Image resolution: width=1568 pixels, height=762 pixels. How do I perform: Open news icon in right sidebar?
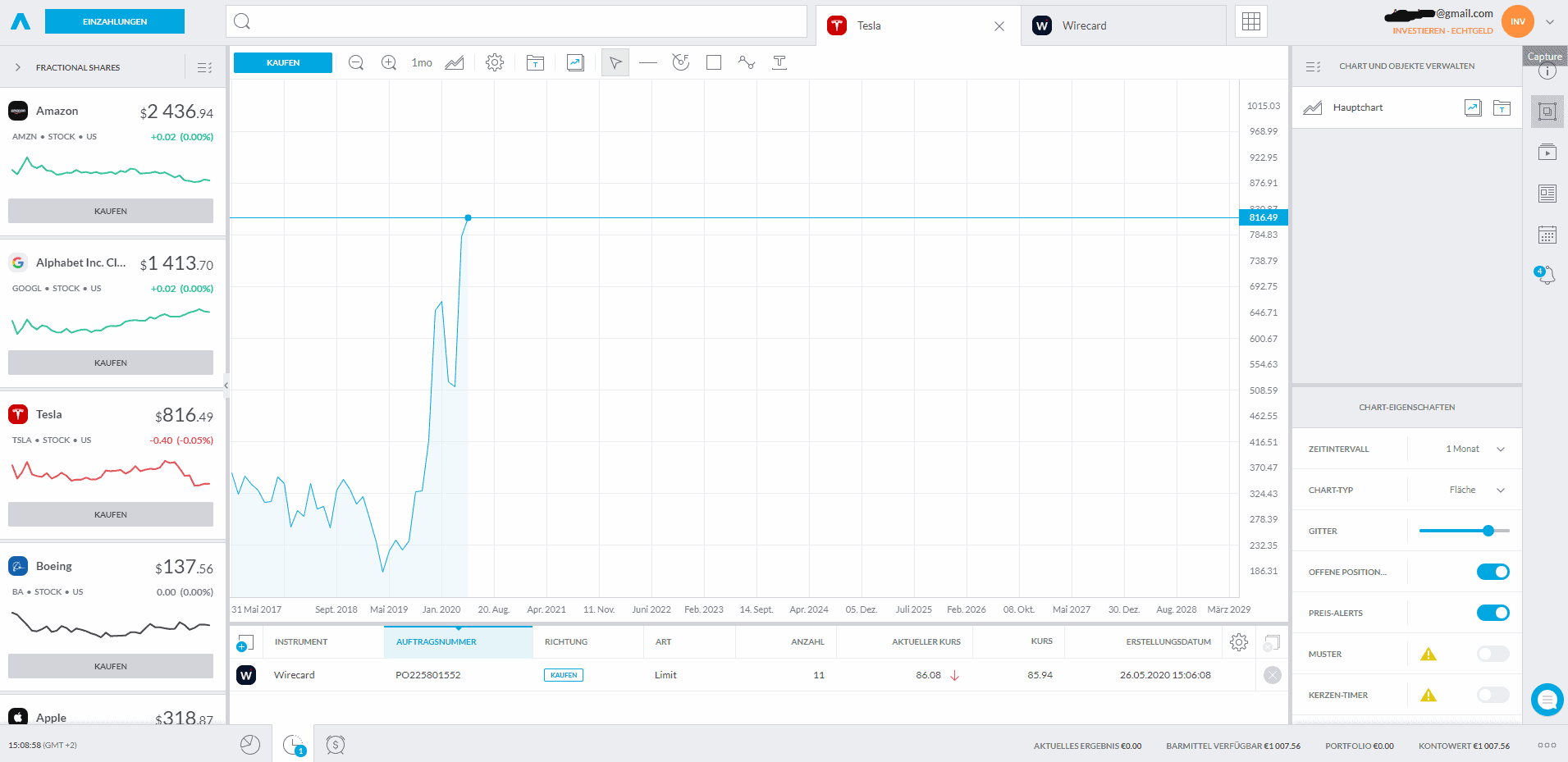pos(1547,194)
